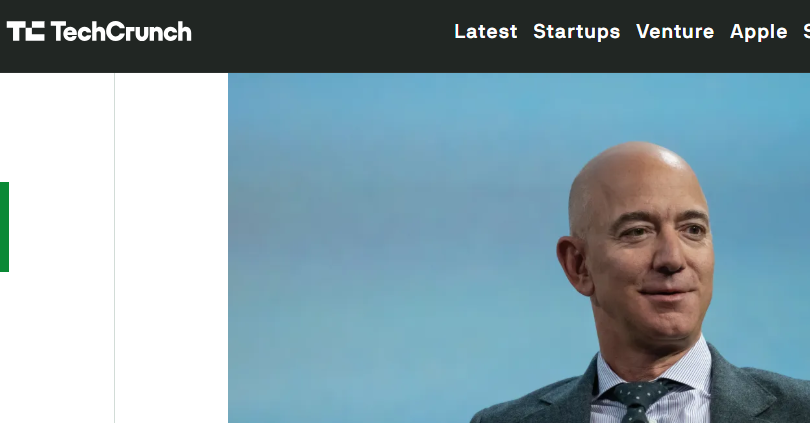
Task: Click the white column beside the hero image
Action: (172, 248)
